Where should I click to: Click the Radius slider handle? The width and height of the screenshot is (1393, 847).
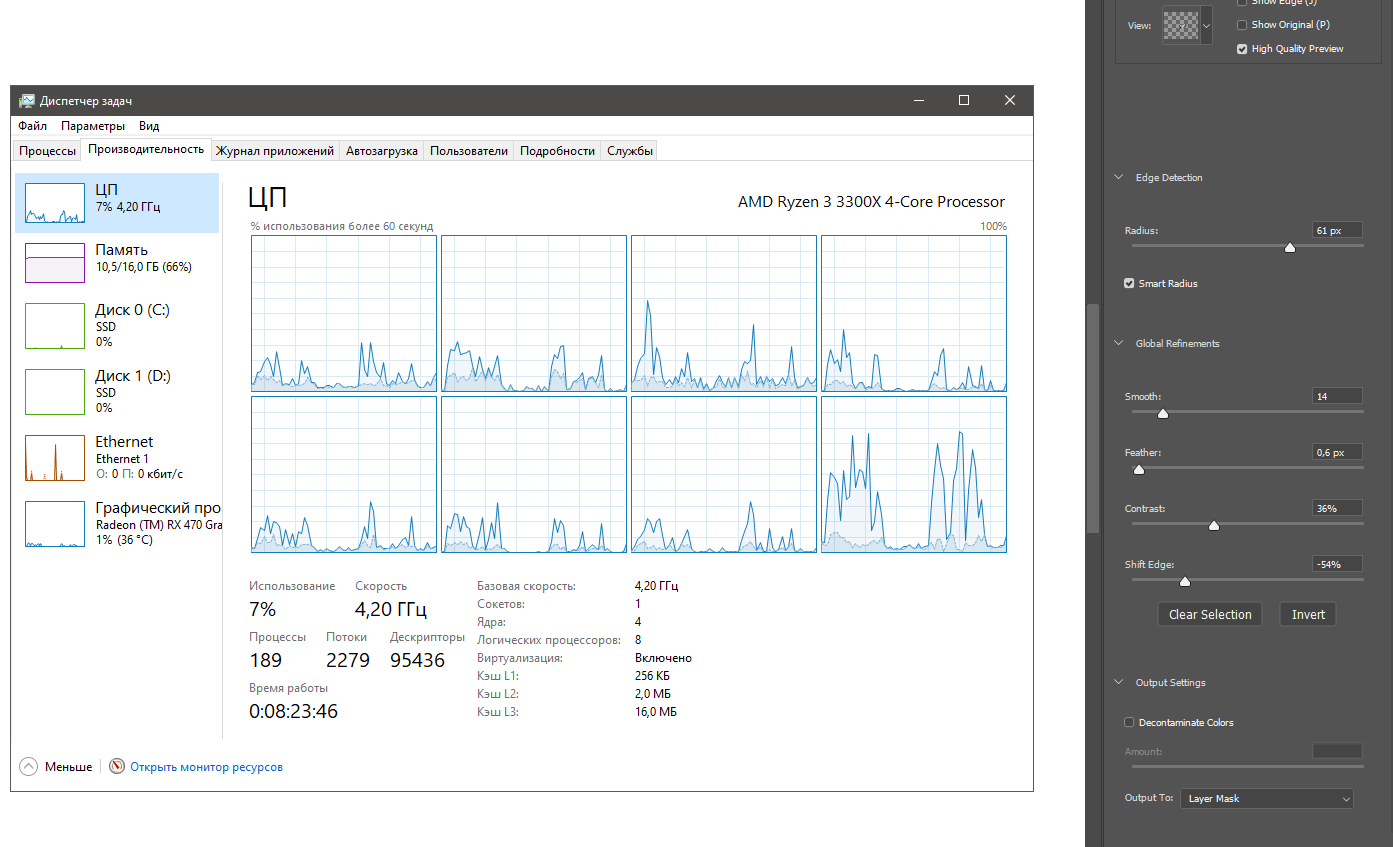(x=1289, y=247)
